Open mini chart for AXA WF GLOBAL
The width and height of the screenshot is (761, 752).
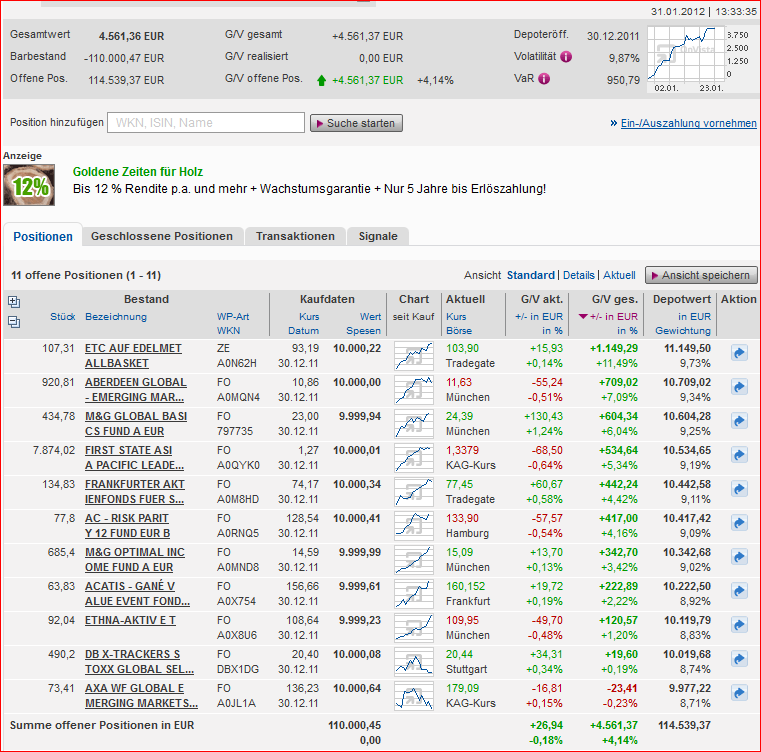tap(414, 696)
